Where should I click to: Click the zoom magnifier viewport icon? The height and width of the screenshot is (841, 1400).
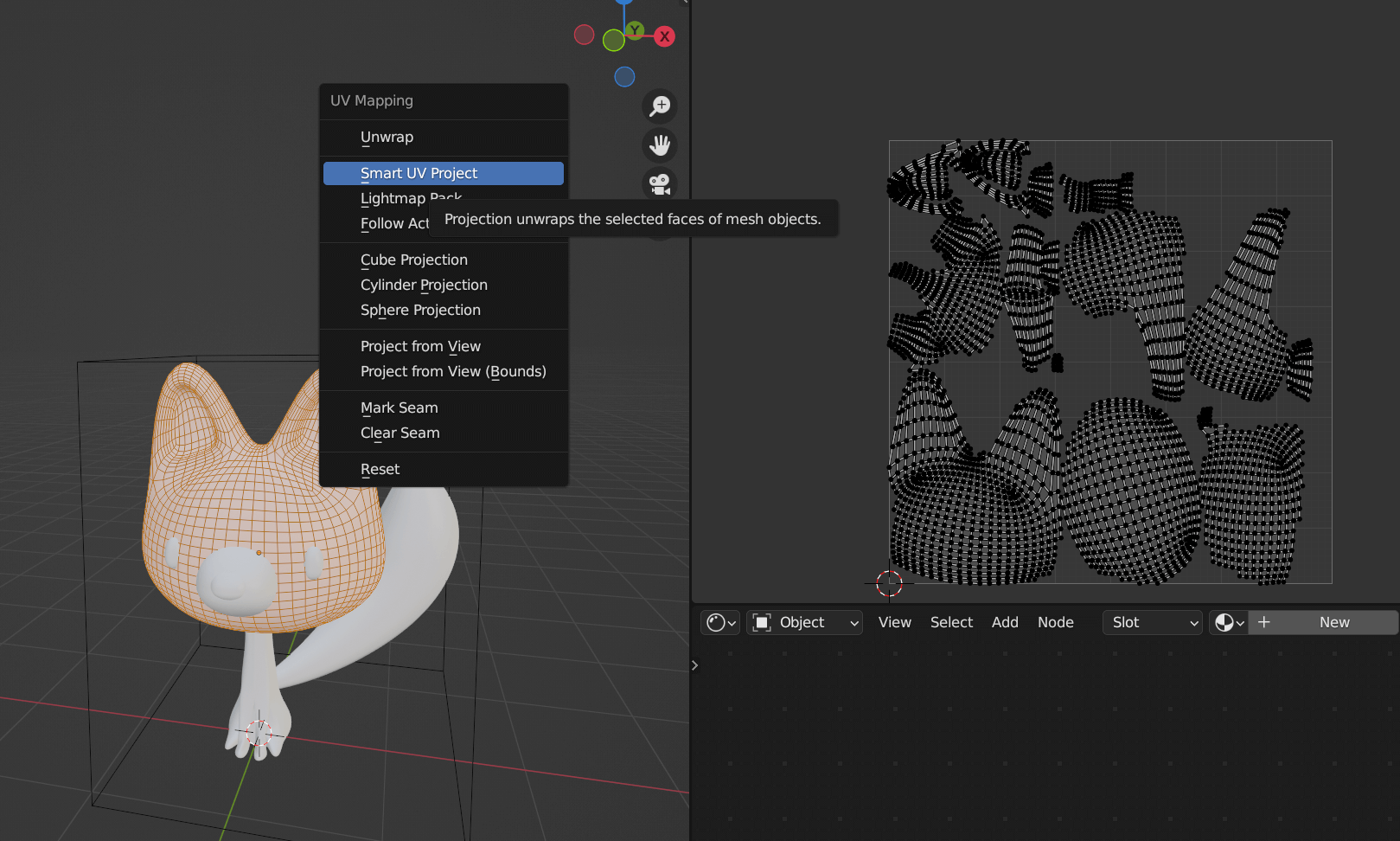(x=660, y=106)
